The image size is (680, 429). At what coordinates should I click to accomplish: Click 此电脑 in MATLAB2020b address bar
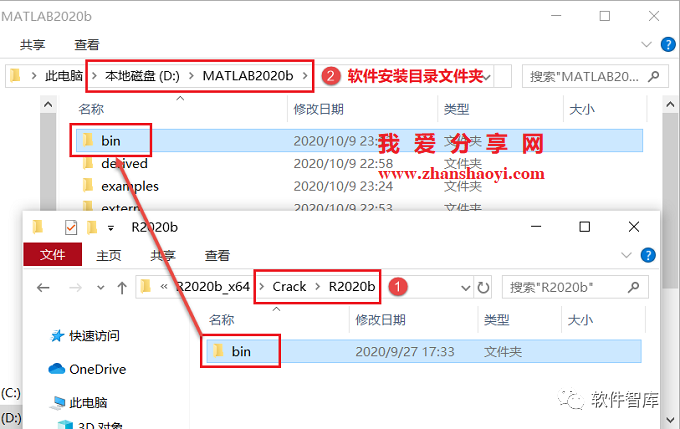(64, 76)
